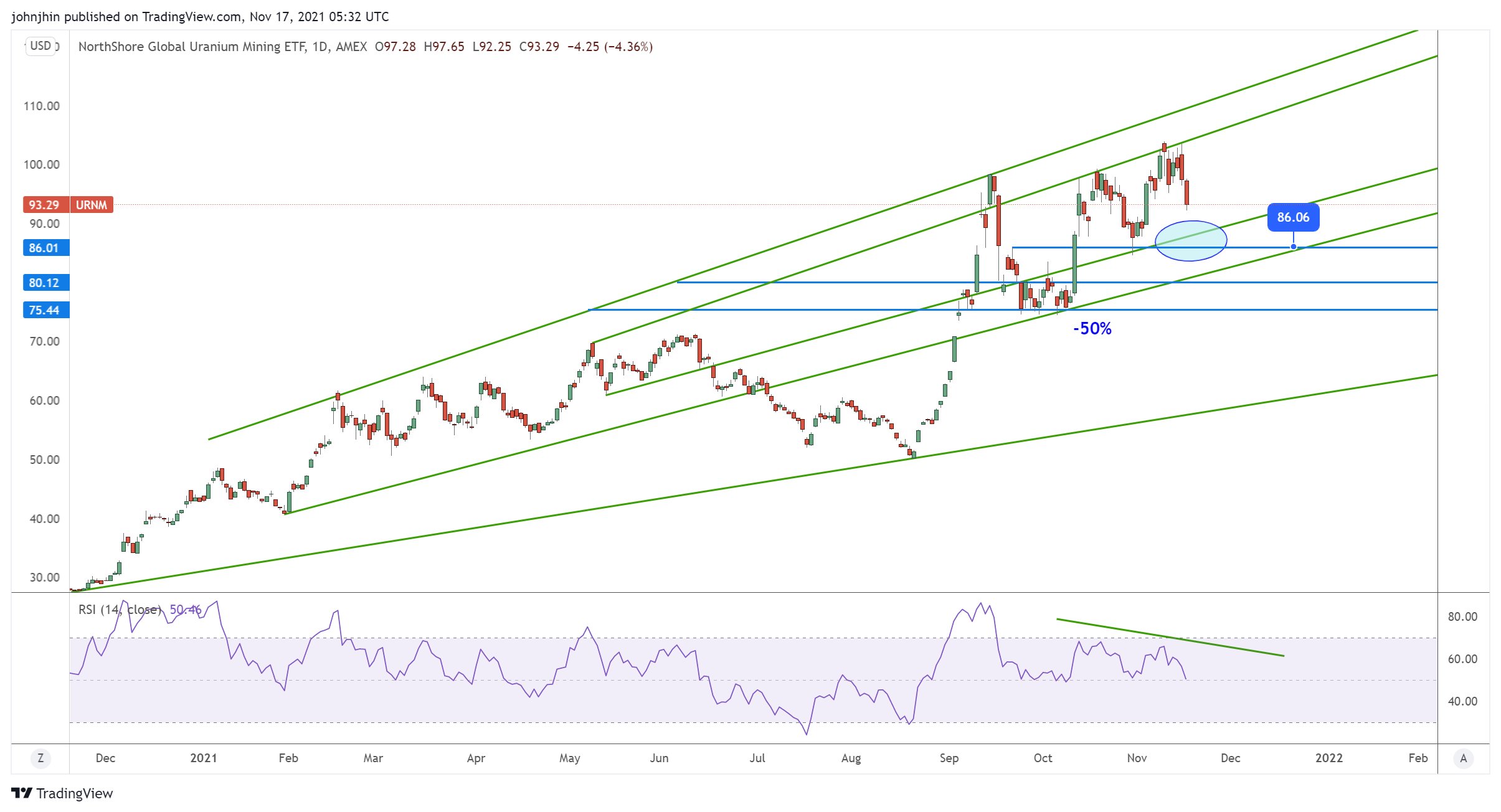Click the Z timezone button
The image size is (1501, 812).
coord(40,758)
